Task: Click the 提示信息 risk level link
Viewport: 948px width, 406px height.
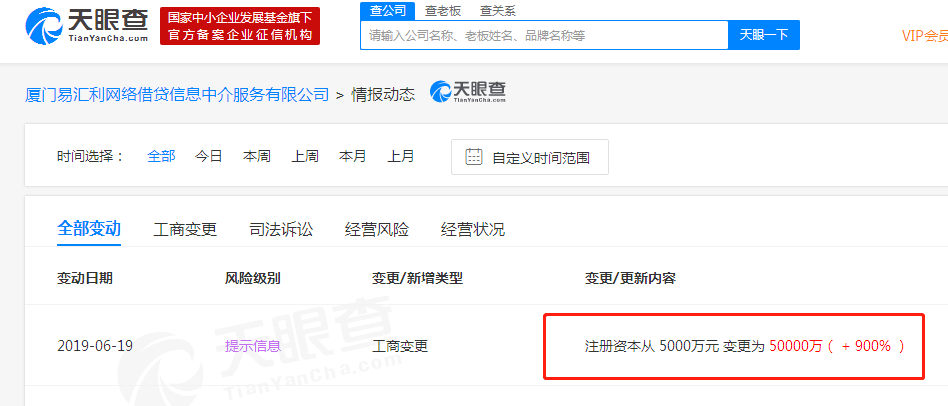Action: pos(253,346)
